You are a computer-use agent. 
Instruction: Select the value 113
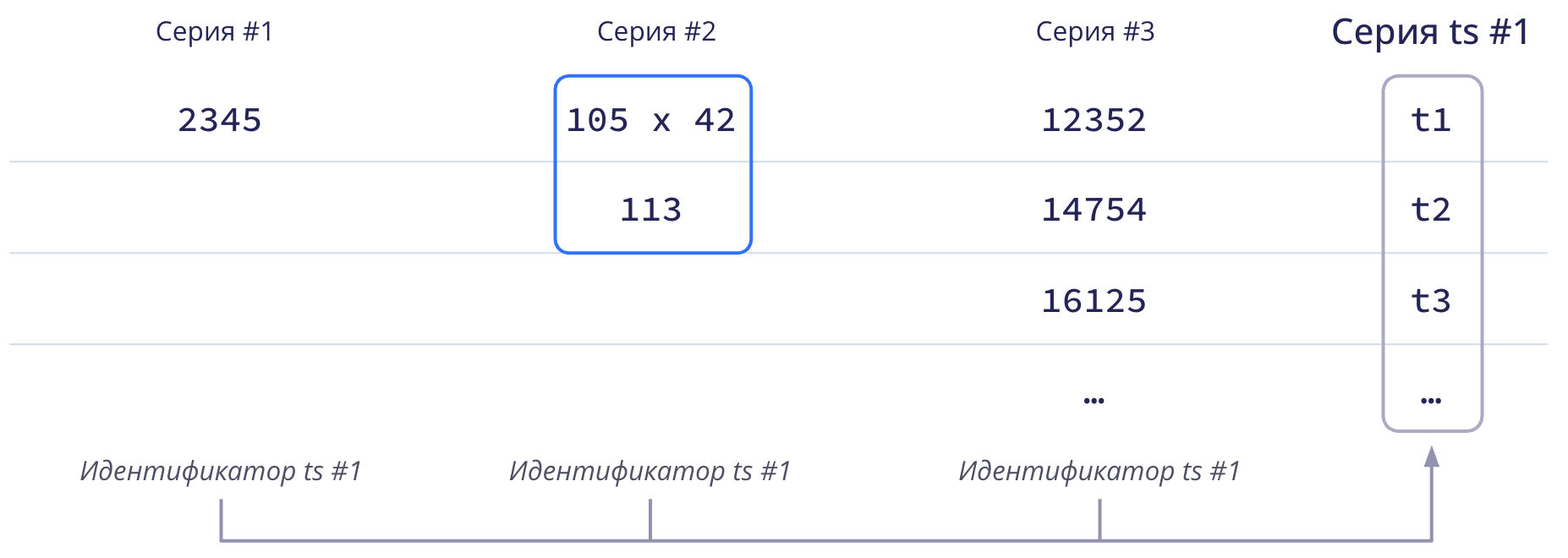click(650, 210)
